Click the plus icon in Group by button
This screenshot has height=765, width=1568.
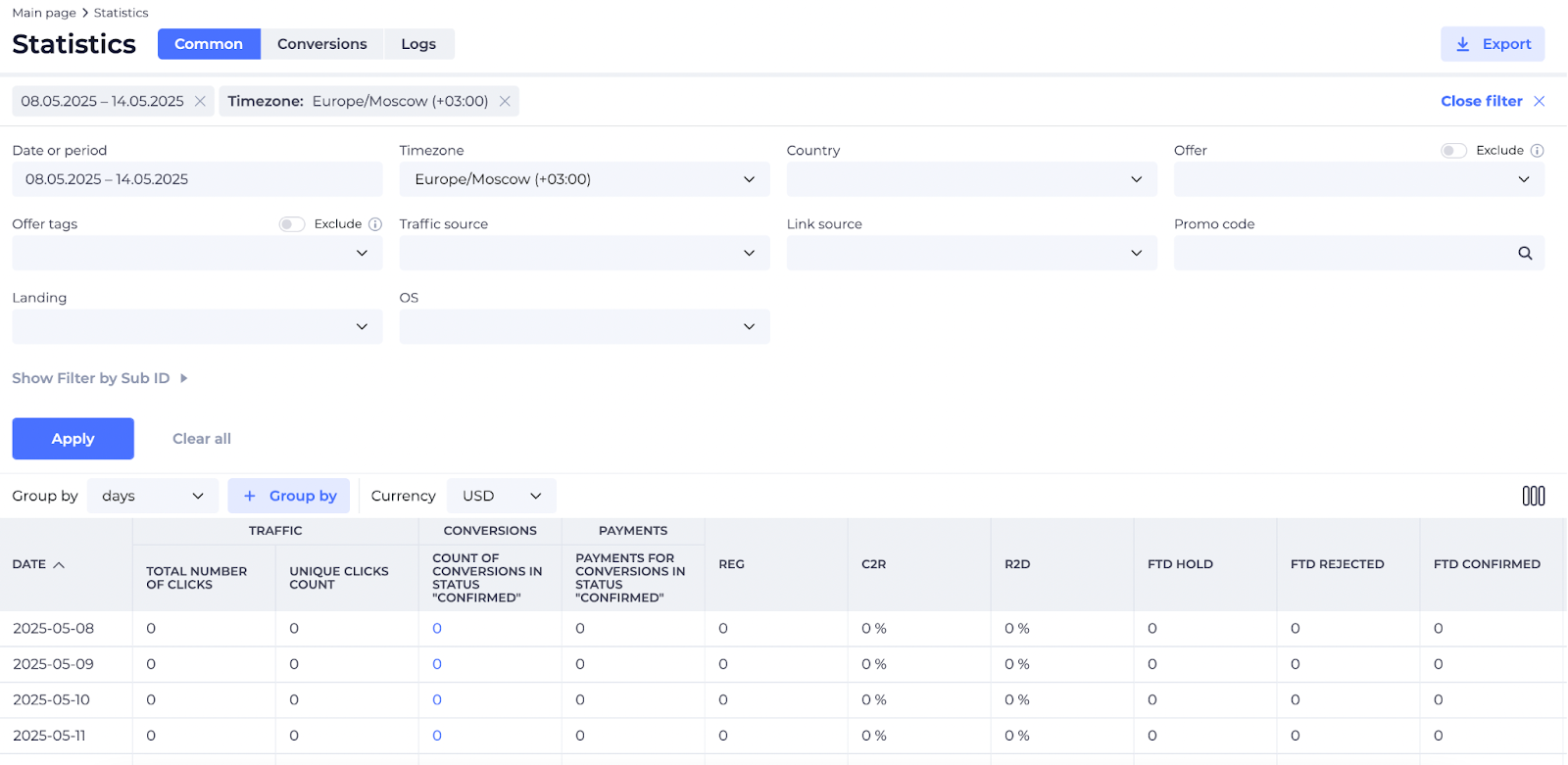point(250,496)
